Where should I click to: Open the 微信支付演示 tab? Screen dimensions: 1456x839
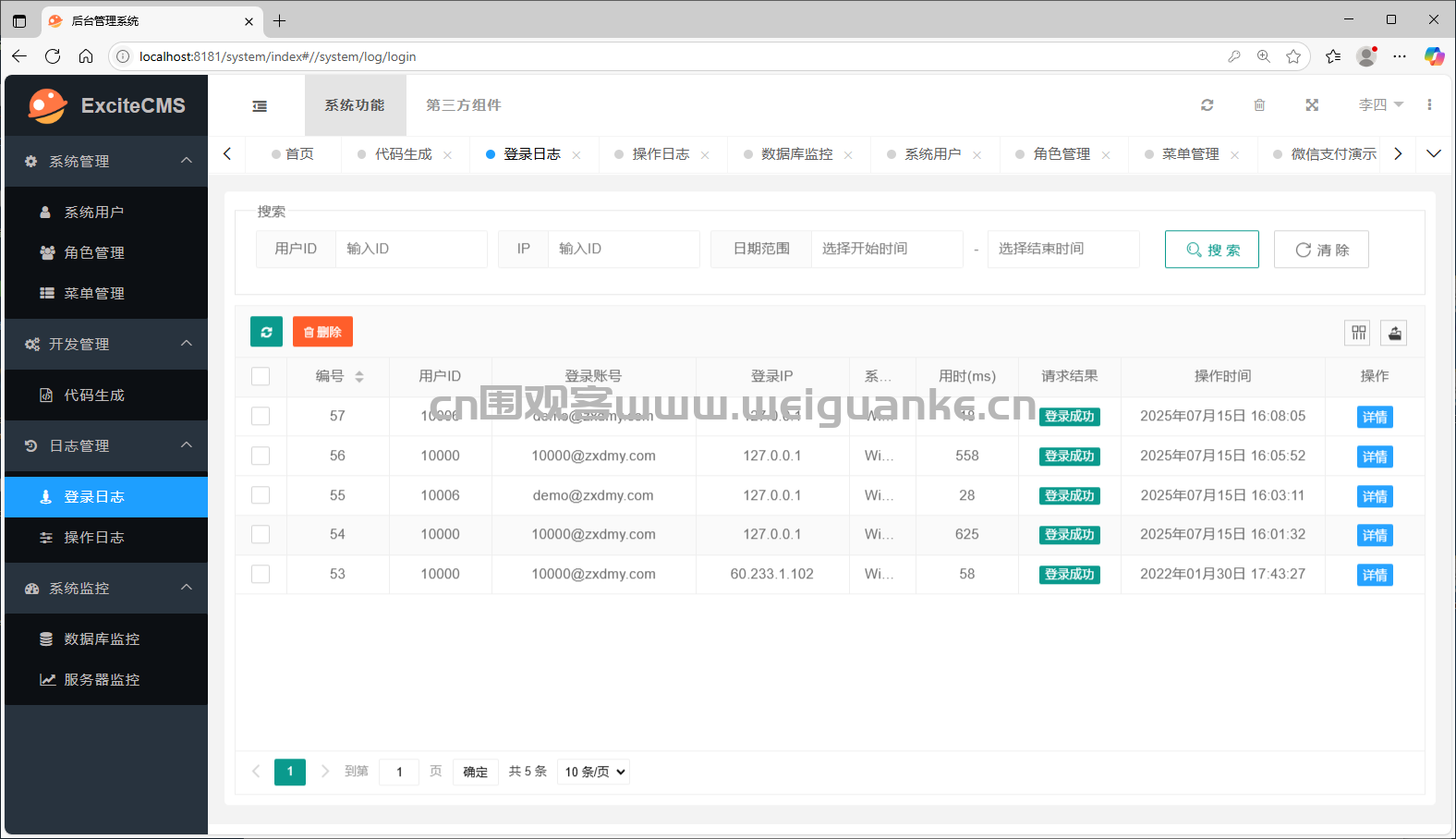1326,154
